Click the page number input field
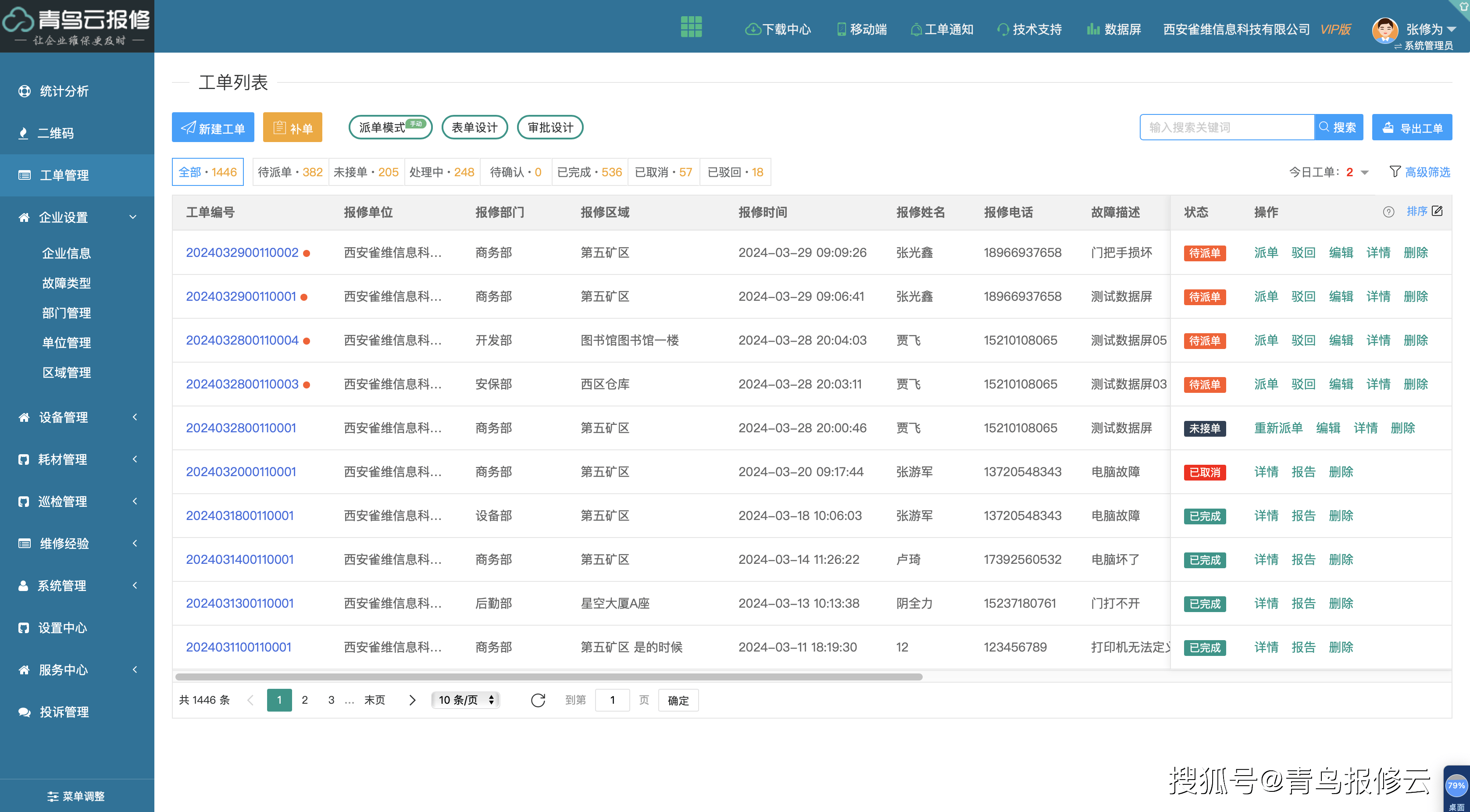The image size is (1470, 812). (612, 700)
